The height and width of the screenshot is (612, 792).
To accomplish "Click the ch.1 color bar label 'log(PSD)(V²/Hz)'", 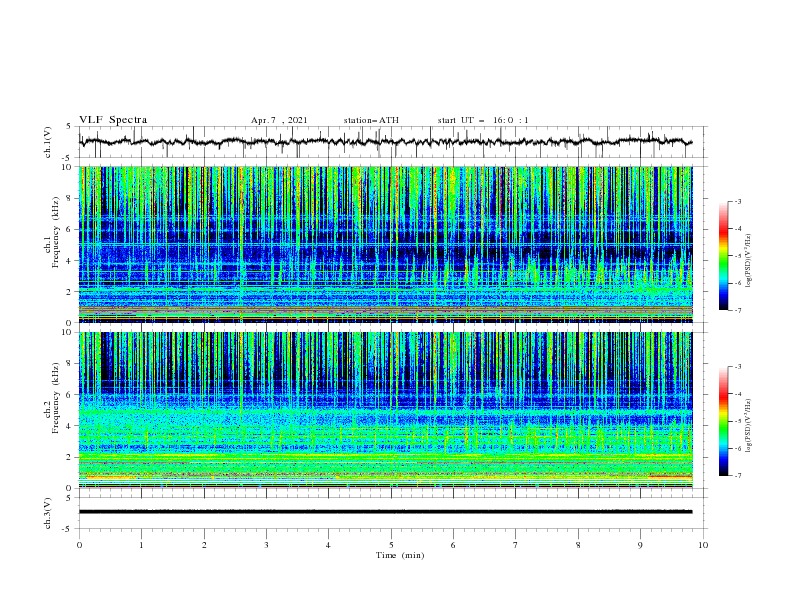I will click(749, 261).
